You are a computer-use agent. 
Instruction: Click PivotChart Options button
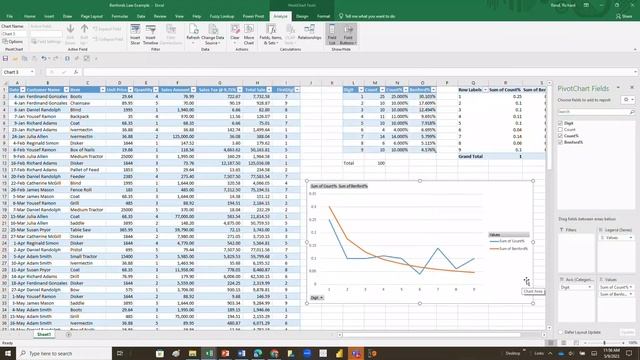coord(13,42)
